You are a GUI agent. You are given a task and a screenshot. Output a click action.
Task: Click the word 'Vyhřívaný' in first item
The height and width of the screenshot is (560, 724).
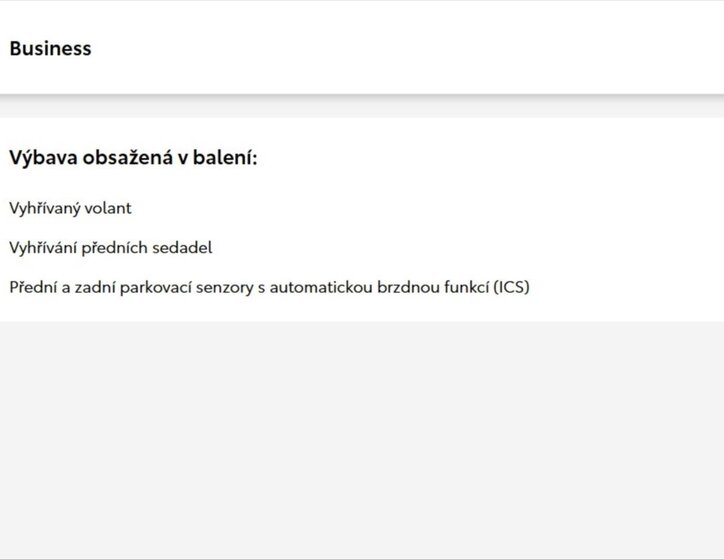[45, 208]
